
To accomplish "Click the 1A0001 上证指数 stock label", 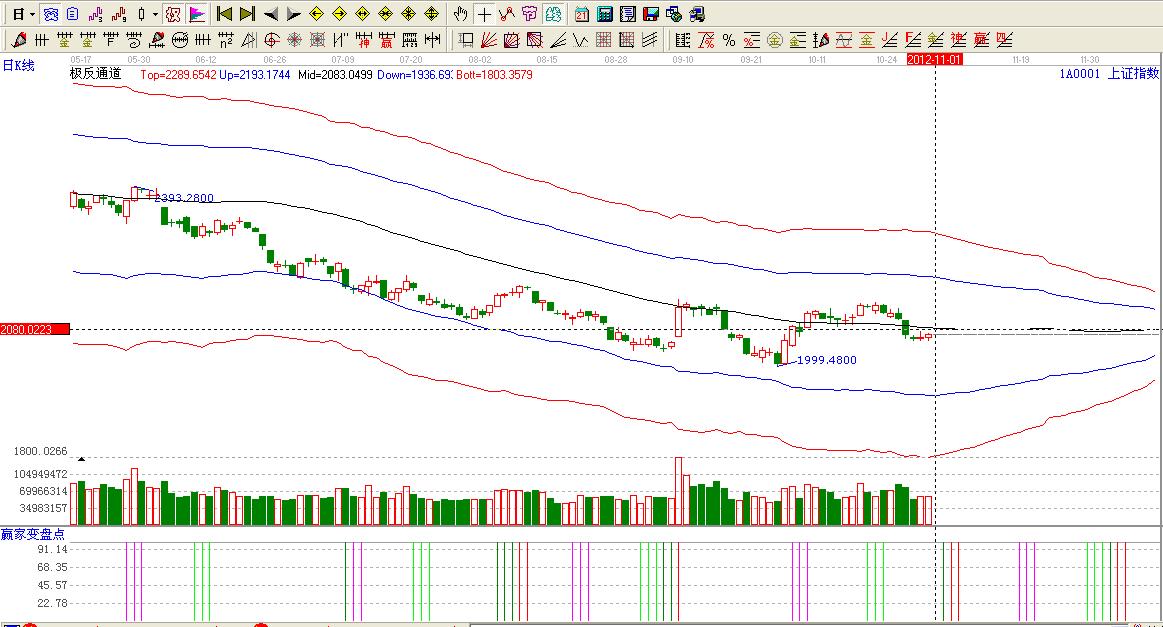I will pos(1109,73).
